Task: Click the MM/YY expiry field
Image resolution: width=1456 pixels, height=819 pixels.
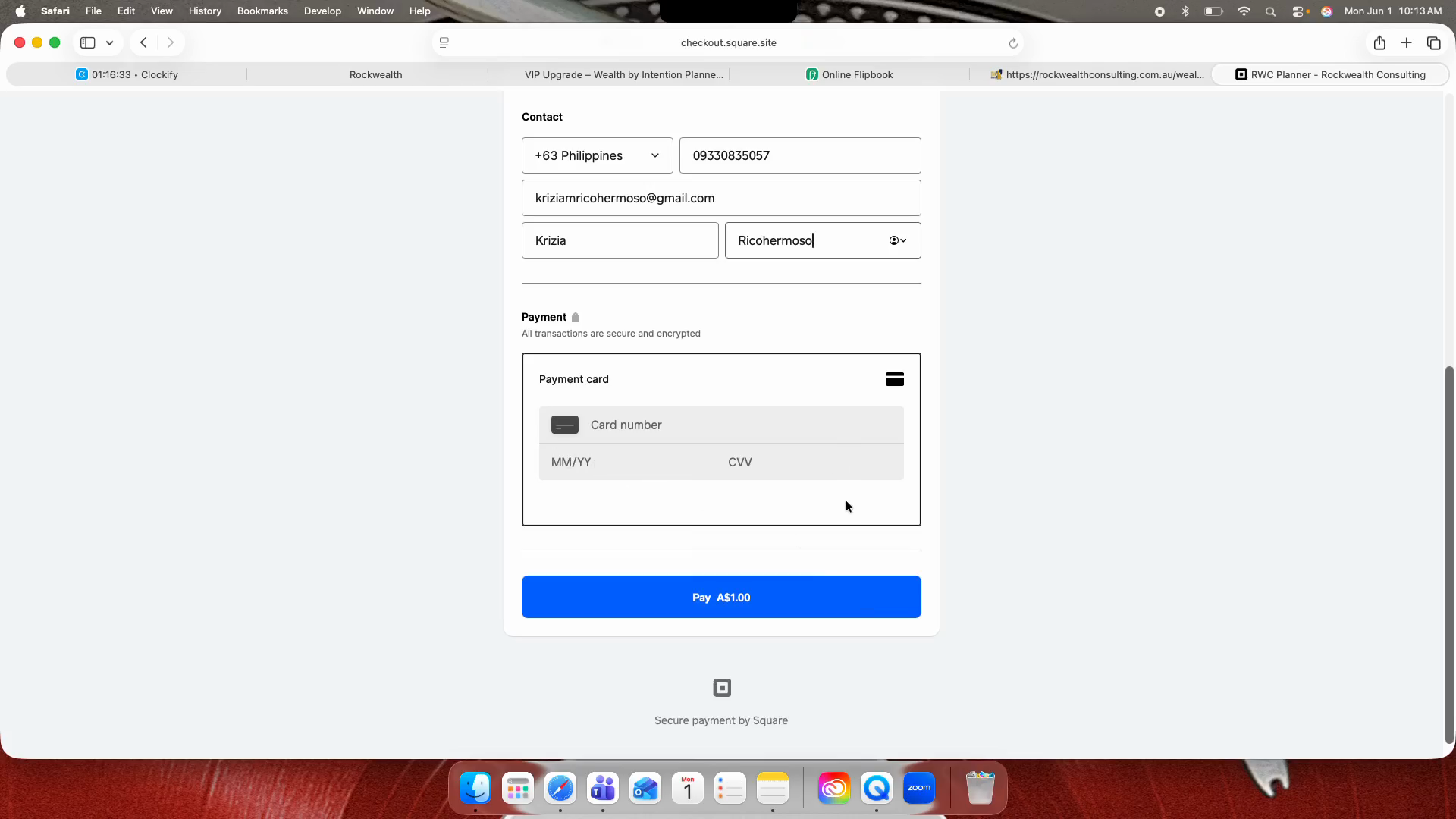Action: tap(628, 462)
